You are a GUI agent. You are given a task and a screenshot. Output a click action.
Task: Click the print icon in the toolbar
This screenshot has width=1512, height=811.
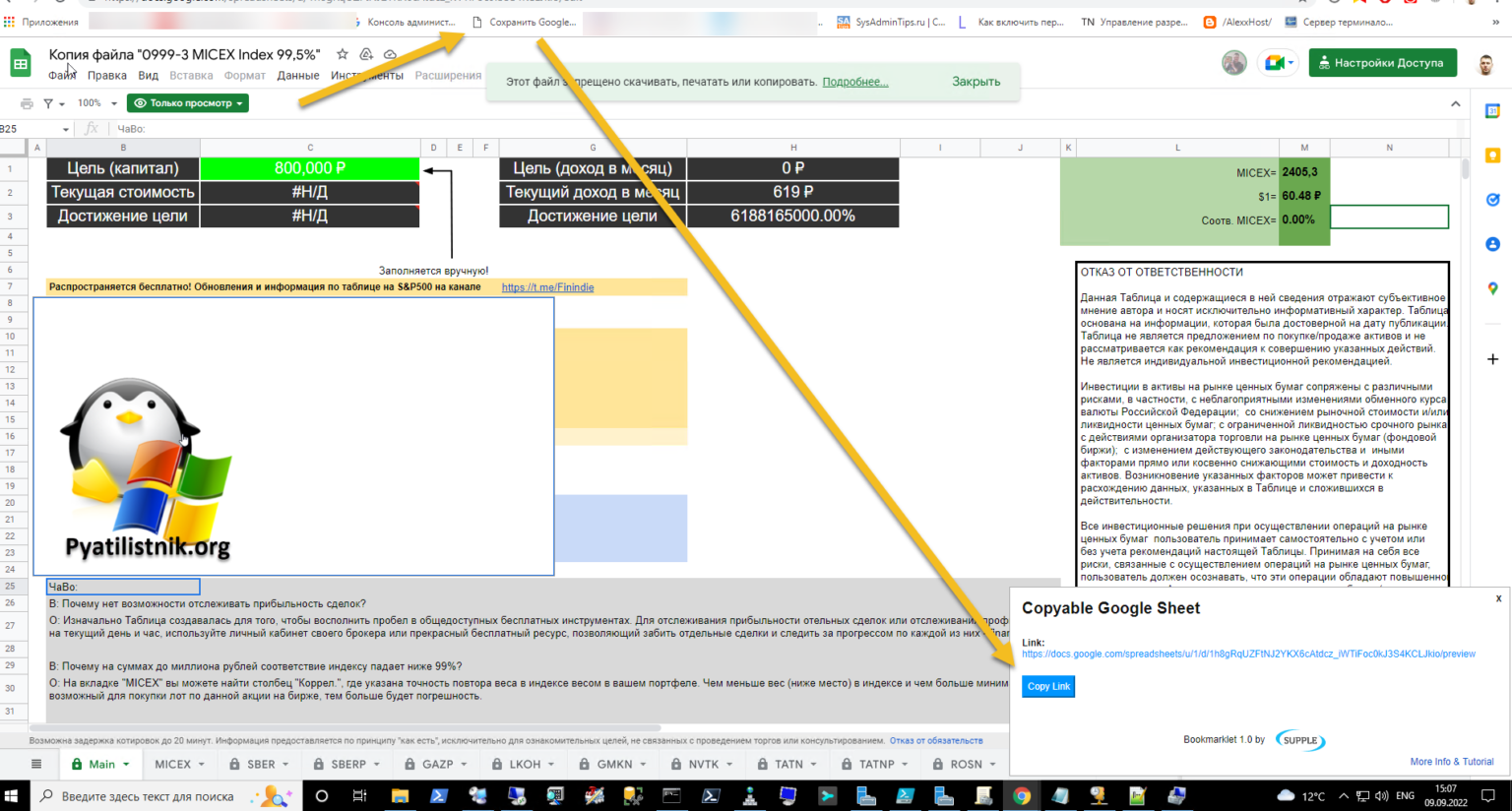click(27, 103)
